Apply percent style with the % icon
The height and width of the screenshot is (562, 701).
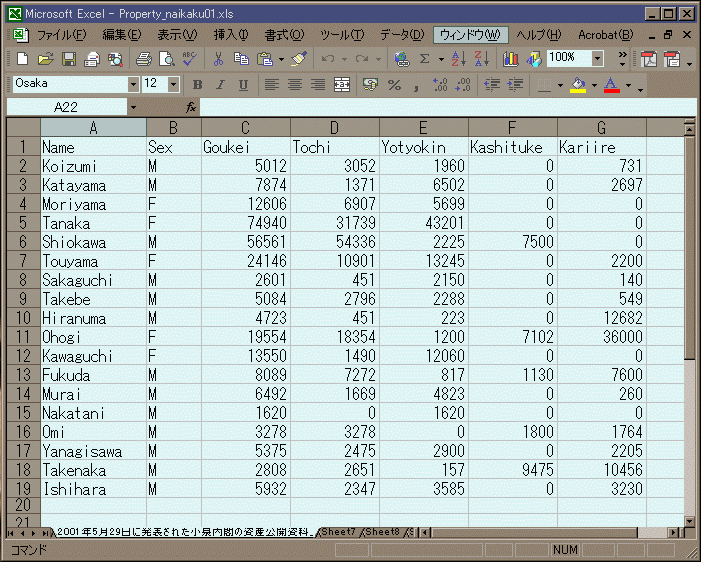(394, 85)
